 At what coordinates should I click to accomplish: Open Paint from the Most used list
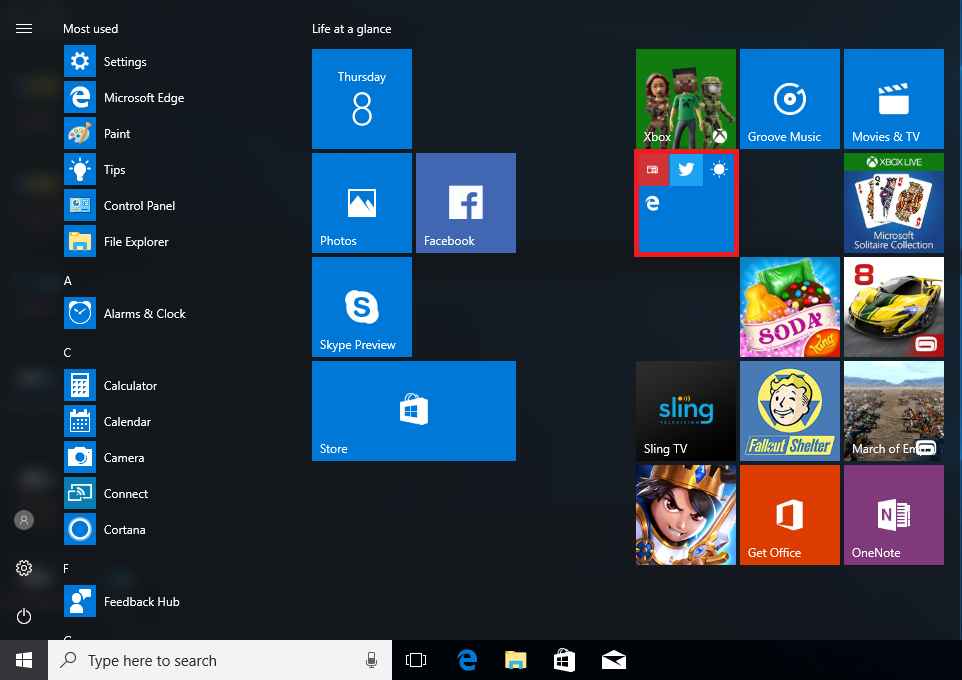[117, 134]
